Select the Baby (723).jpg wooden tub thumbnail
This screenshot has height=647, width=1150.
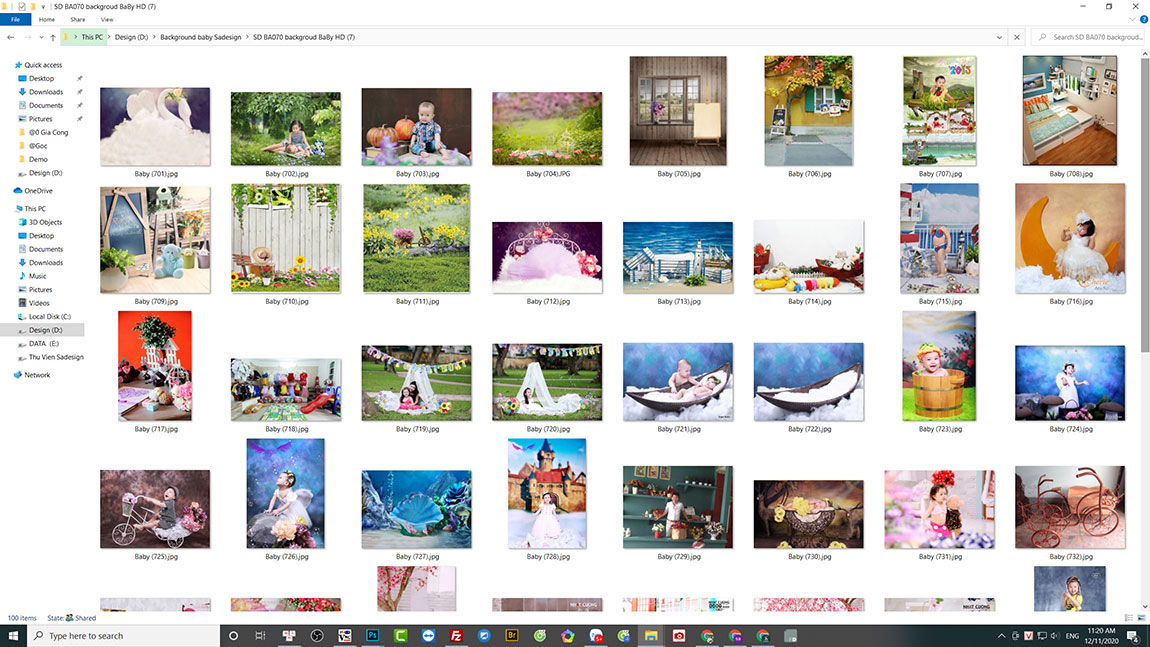(x=940, y=366)
